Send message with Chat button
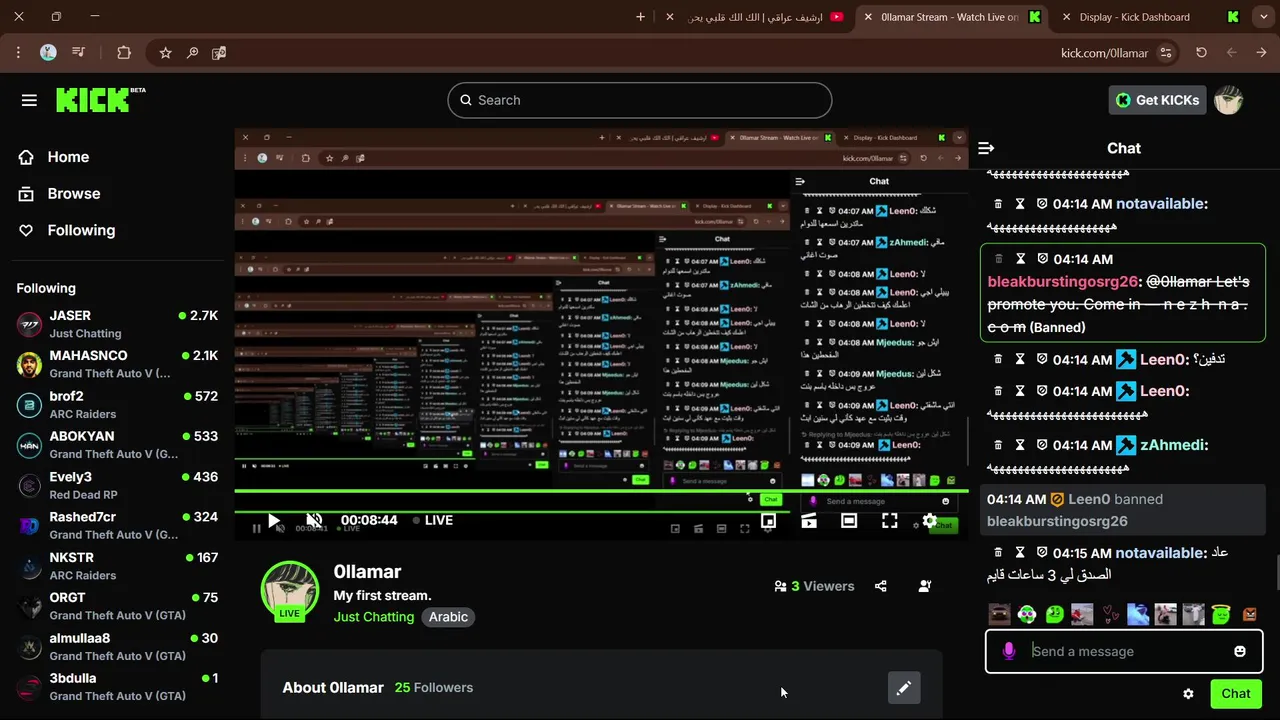Image resolution: width=1280 pixels, height=720 pixels. click(1236, 694)
